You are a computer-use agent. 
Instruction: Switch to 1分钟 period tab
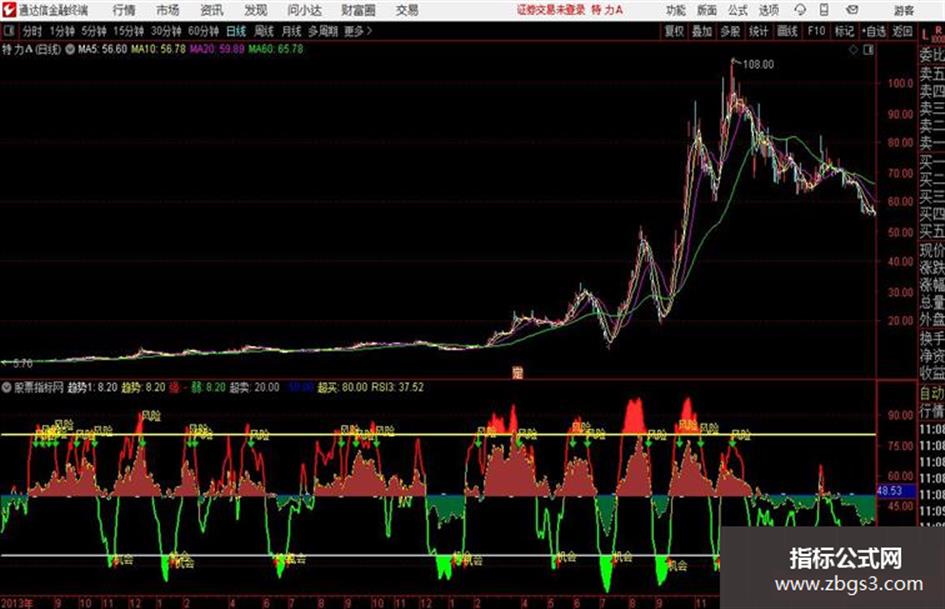(62, 31)
